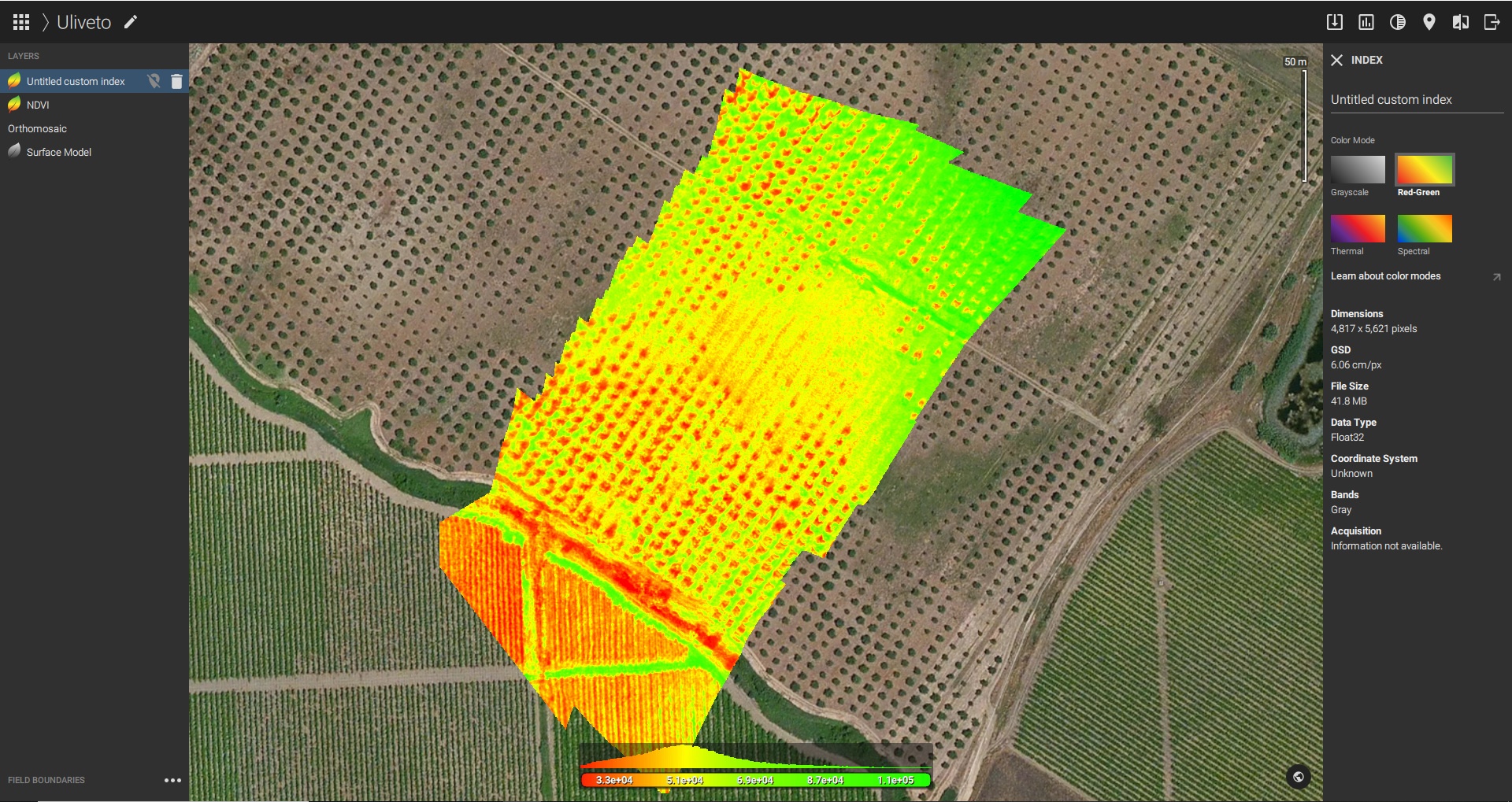Viewport: 1512px width, 802px height.
Task: Click the 5.1e+04 legend value
Action: [x=684, y=780]
